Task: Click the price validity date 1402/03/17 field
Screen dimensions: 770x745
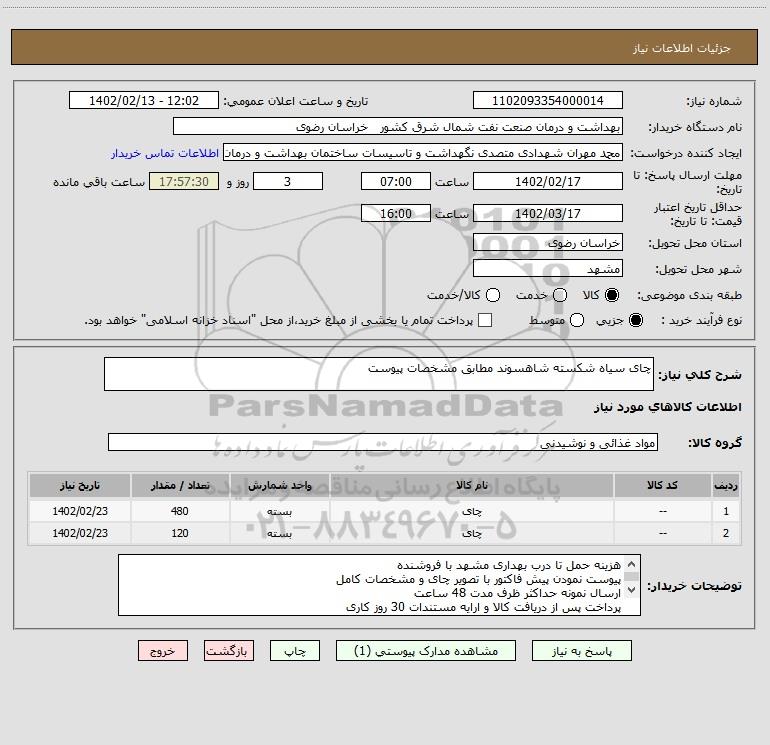Action: (x=548, y=213)
